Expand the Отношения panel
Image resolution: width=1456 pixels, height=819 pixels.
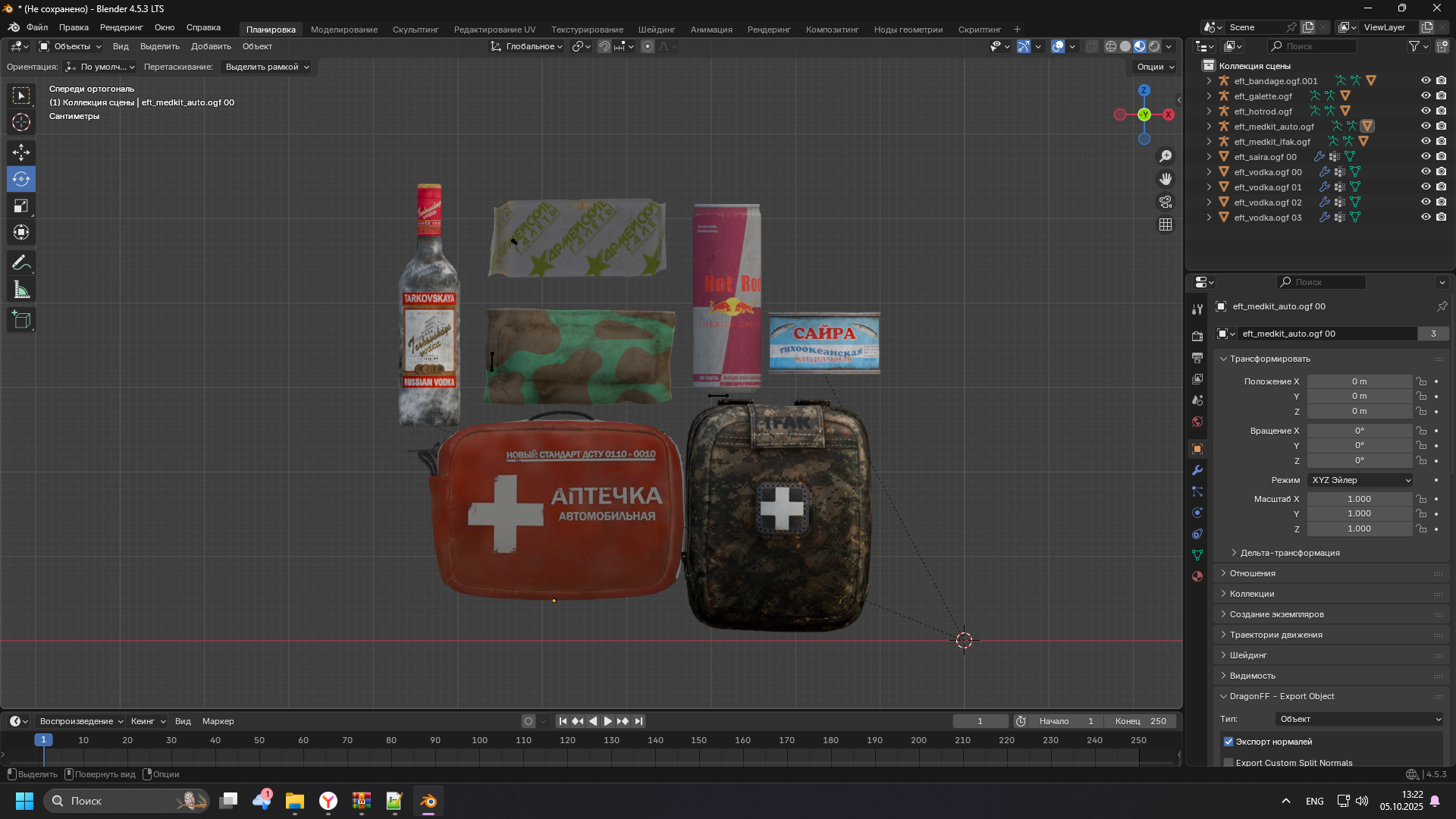pos(1252,573)
